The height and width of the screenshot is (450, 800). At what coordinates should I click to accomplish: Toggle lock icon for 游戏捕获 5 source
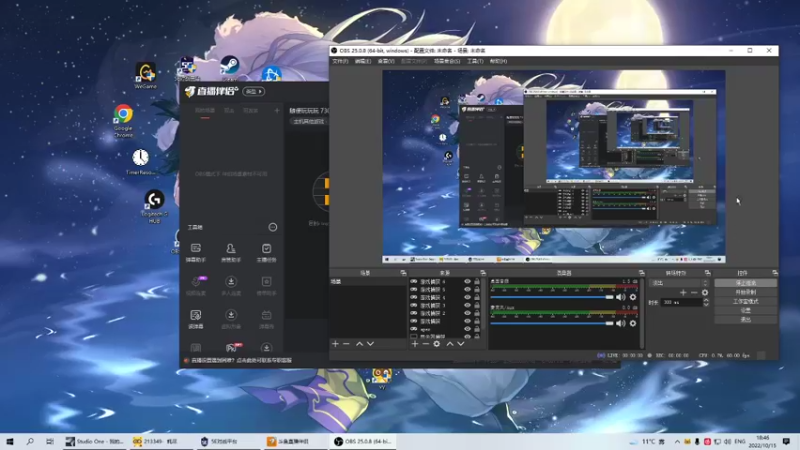[x=477, y=289]
